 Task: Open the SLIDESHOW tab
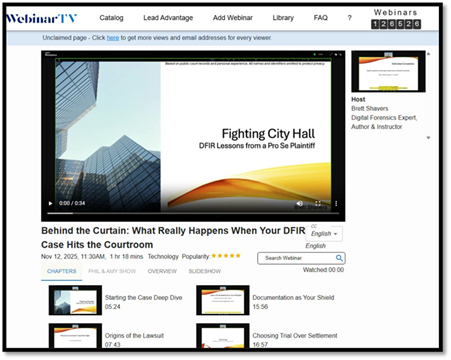point(205,271)
